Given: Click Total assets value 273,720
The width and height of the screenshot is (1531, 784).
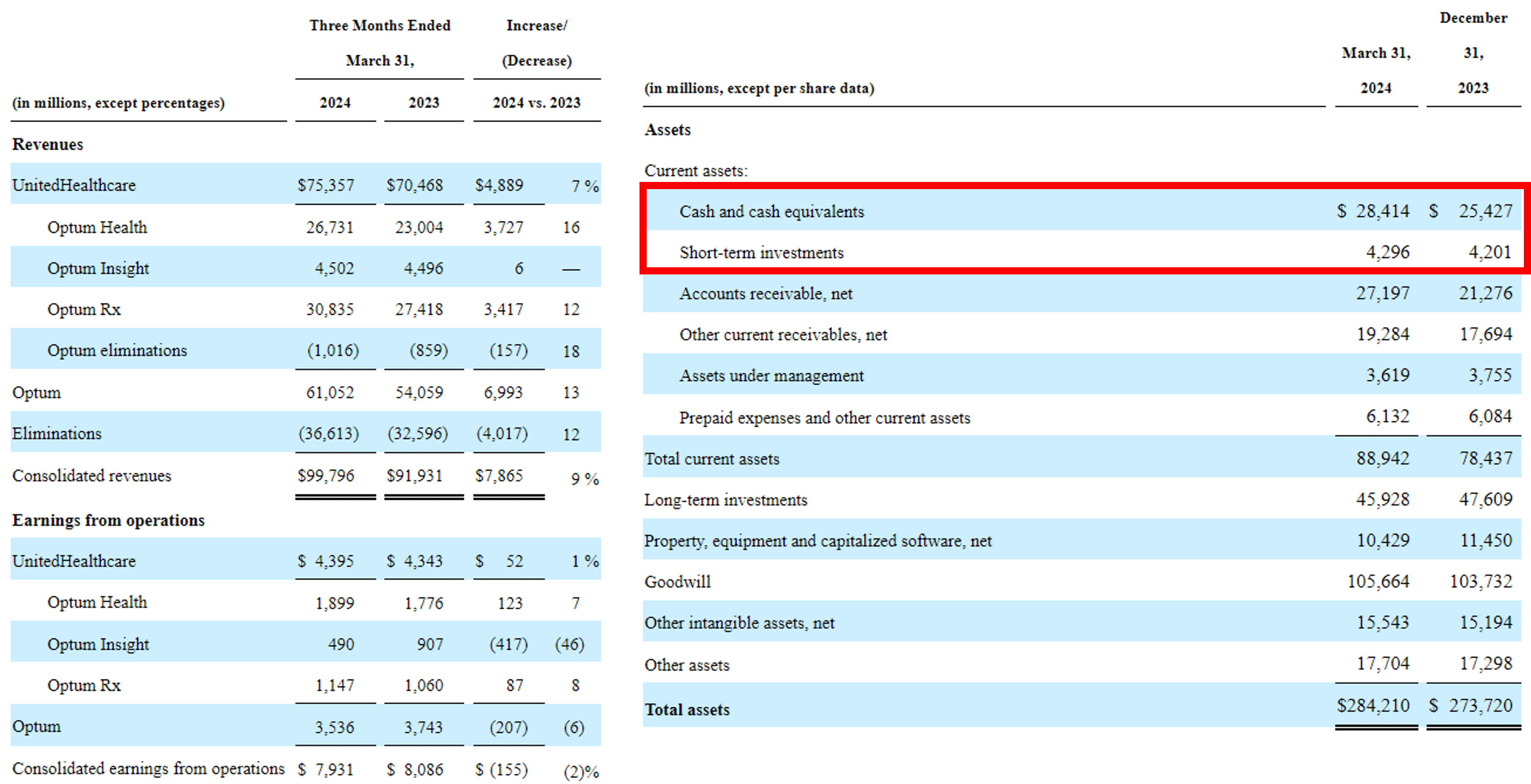Looking at the screenshot, I should click(1480, 705).
